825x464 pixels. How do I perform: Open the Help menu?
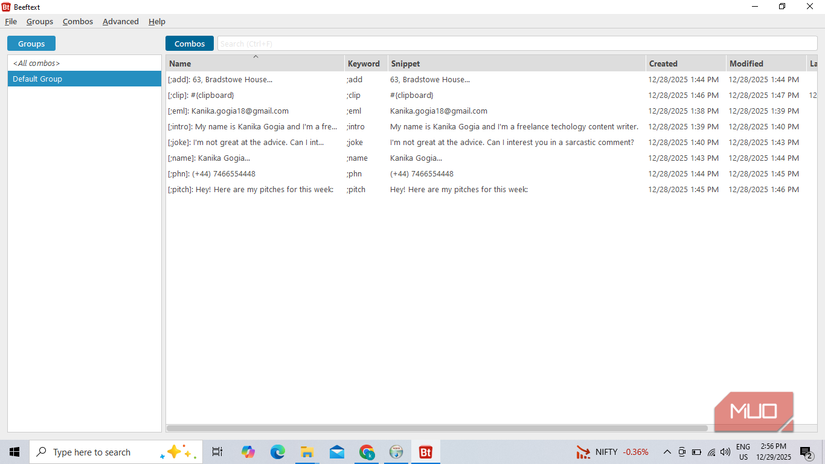click(x=157, y=22)
